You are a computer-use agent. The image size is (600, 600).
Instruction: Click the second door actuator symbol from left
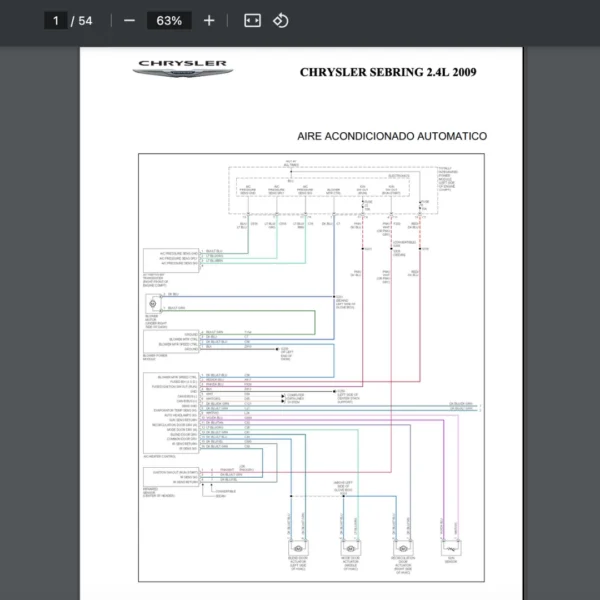tap(350, 549)
